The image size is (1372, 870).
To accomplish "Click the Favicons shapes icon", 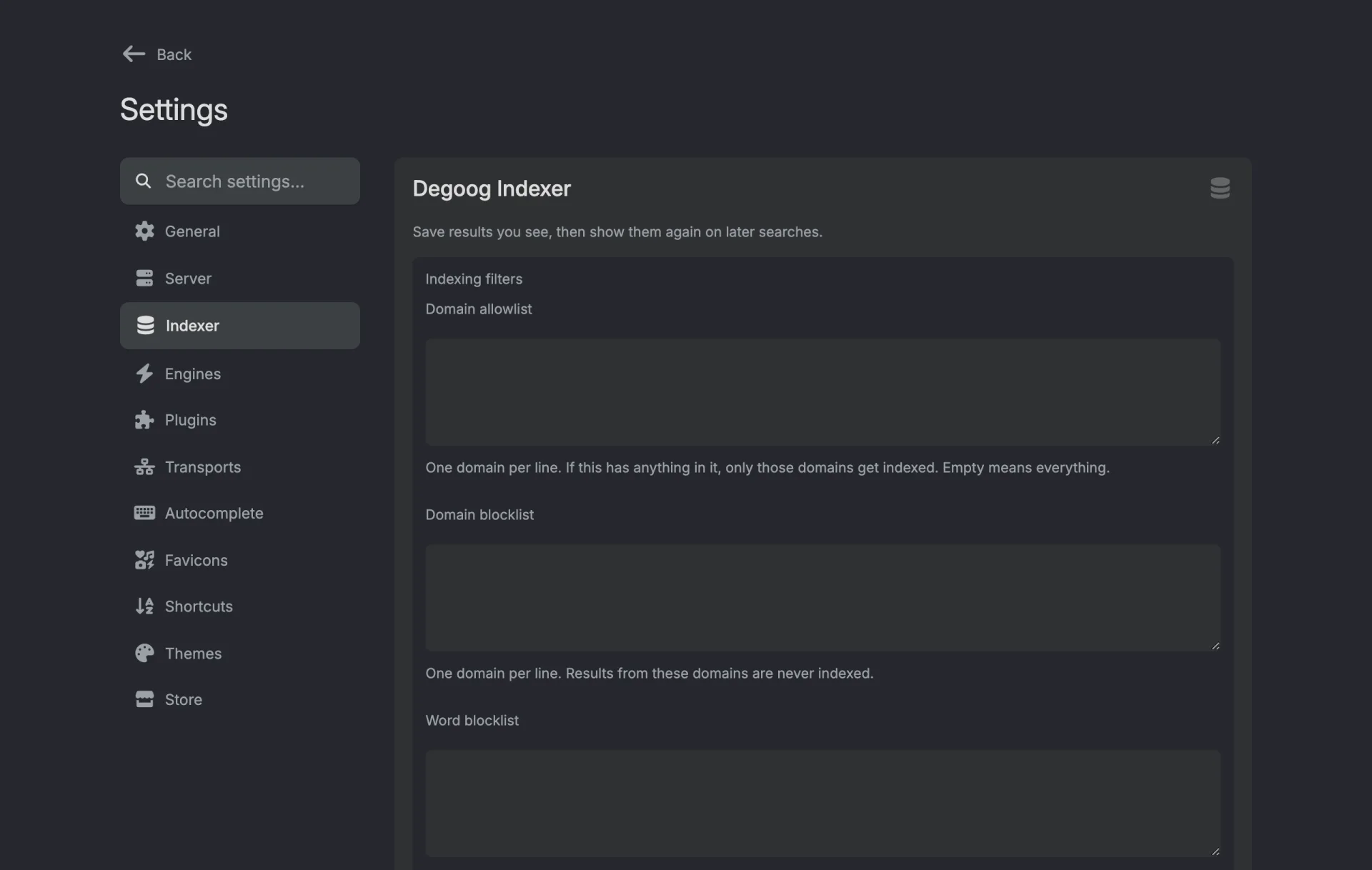I will tap(144, 559).
